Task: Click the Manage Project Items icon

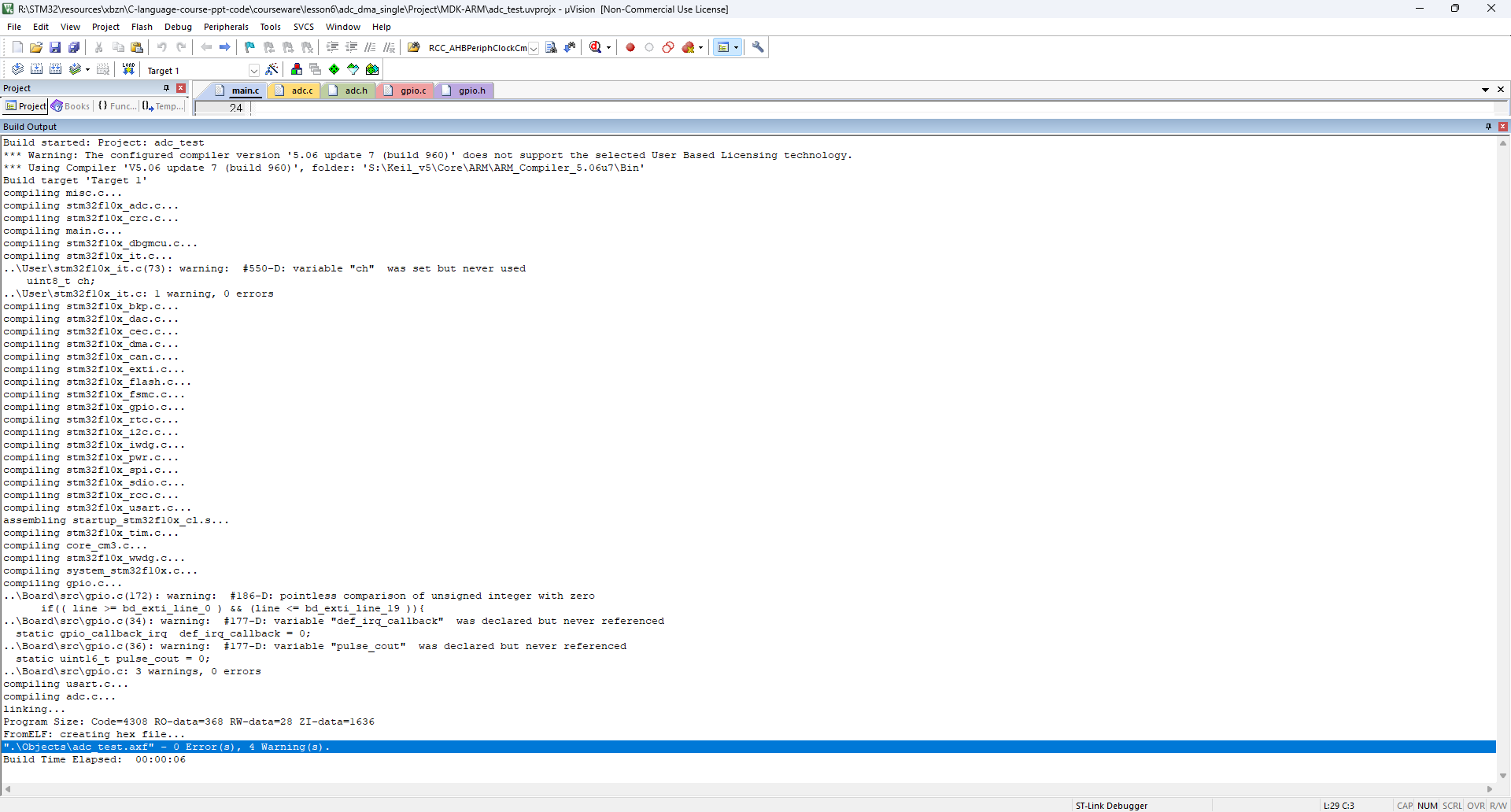Action: (297, 69)
